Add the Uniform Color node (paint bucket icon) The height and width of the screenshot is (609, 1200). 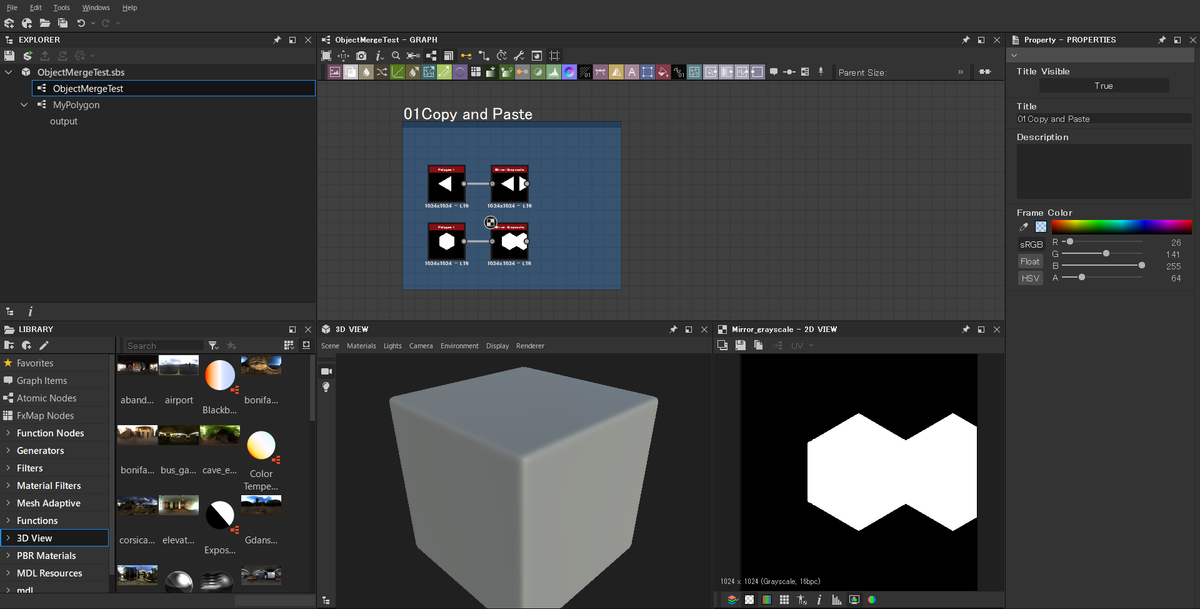pos(663,72)
